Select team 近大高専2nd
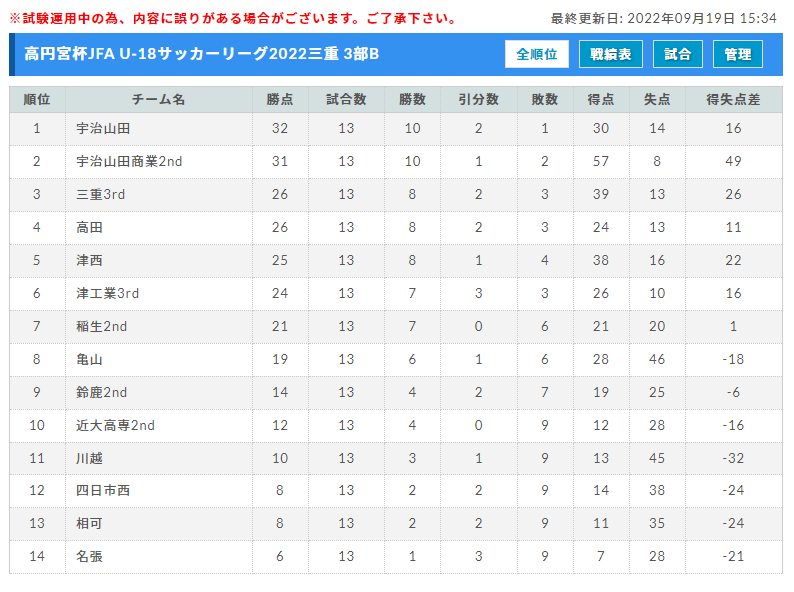794x592 pixels. tap(115, 425)
